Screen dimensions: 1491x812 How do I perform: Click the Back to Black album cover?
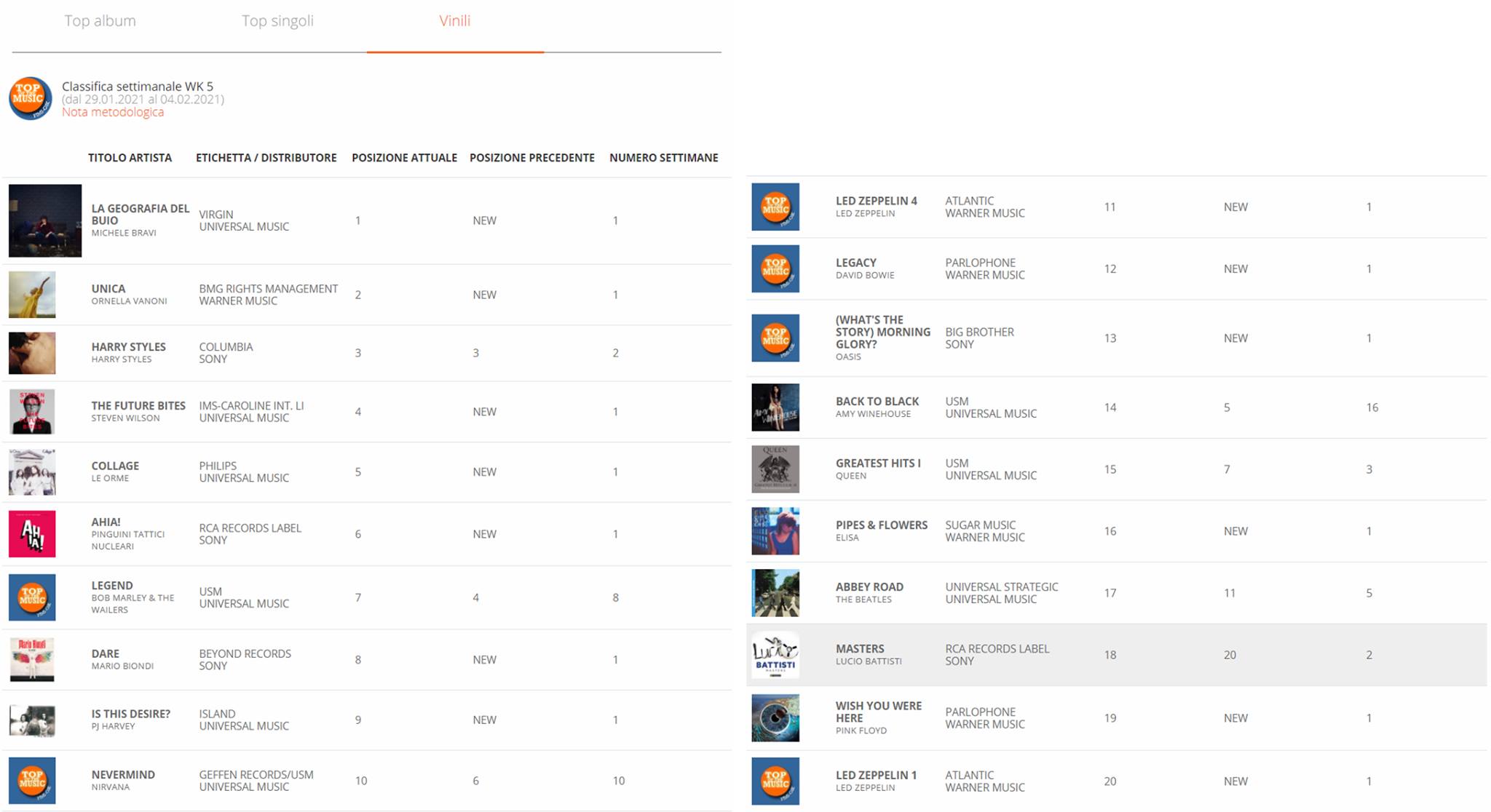coord(775,407)
